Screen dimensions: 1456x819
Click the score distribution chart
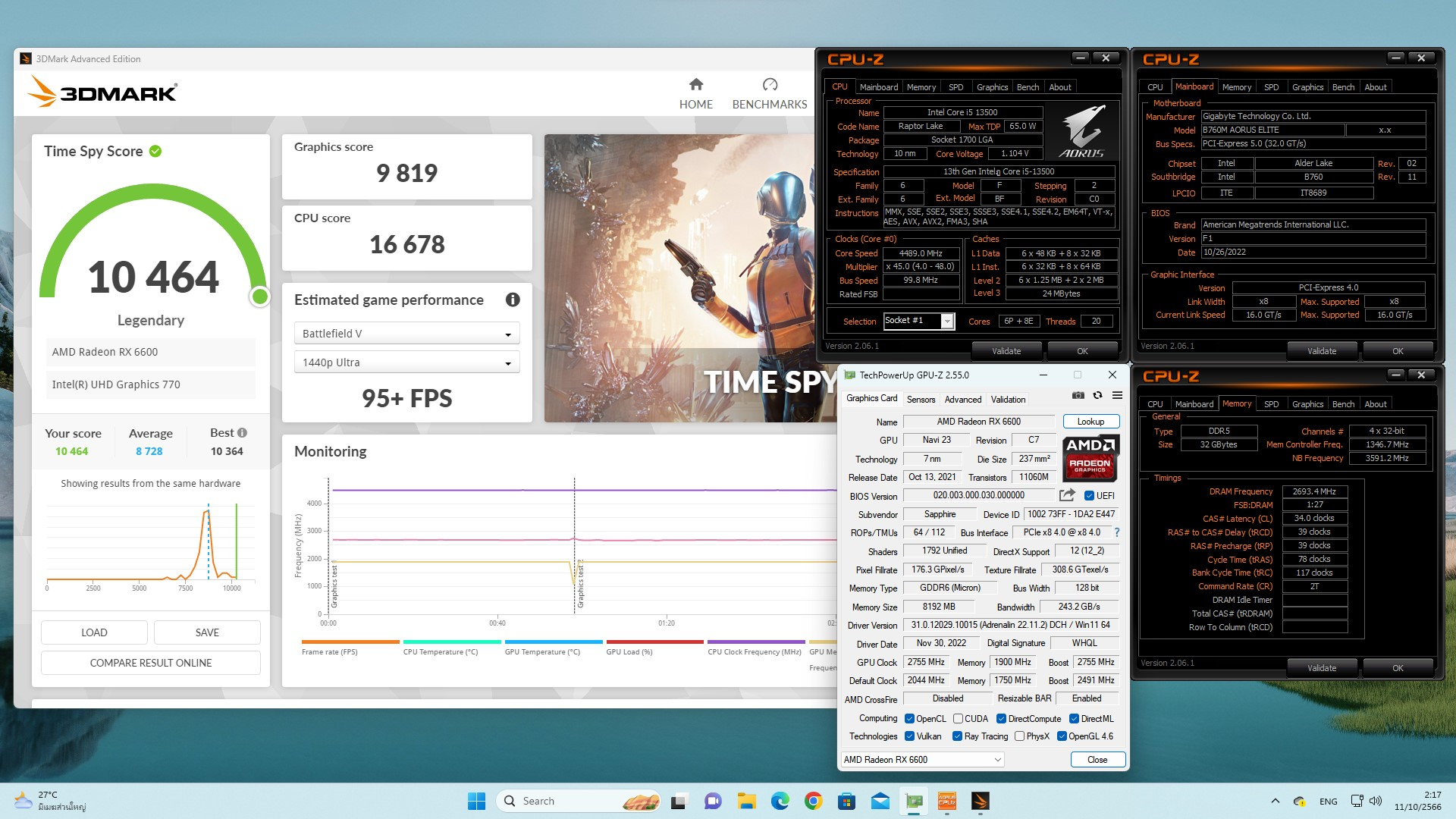pos(151,548)
